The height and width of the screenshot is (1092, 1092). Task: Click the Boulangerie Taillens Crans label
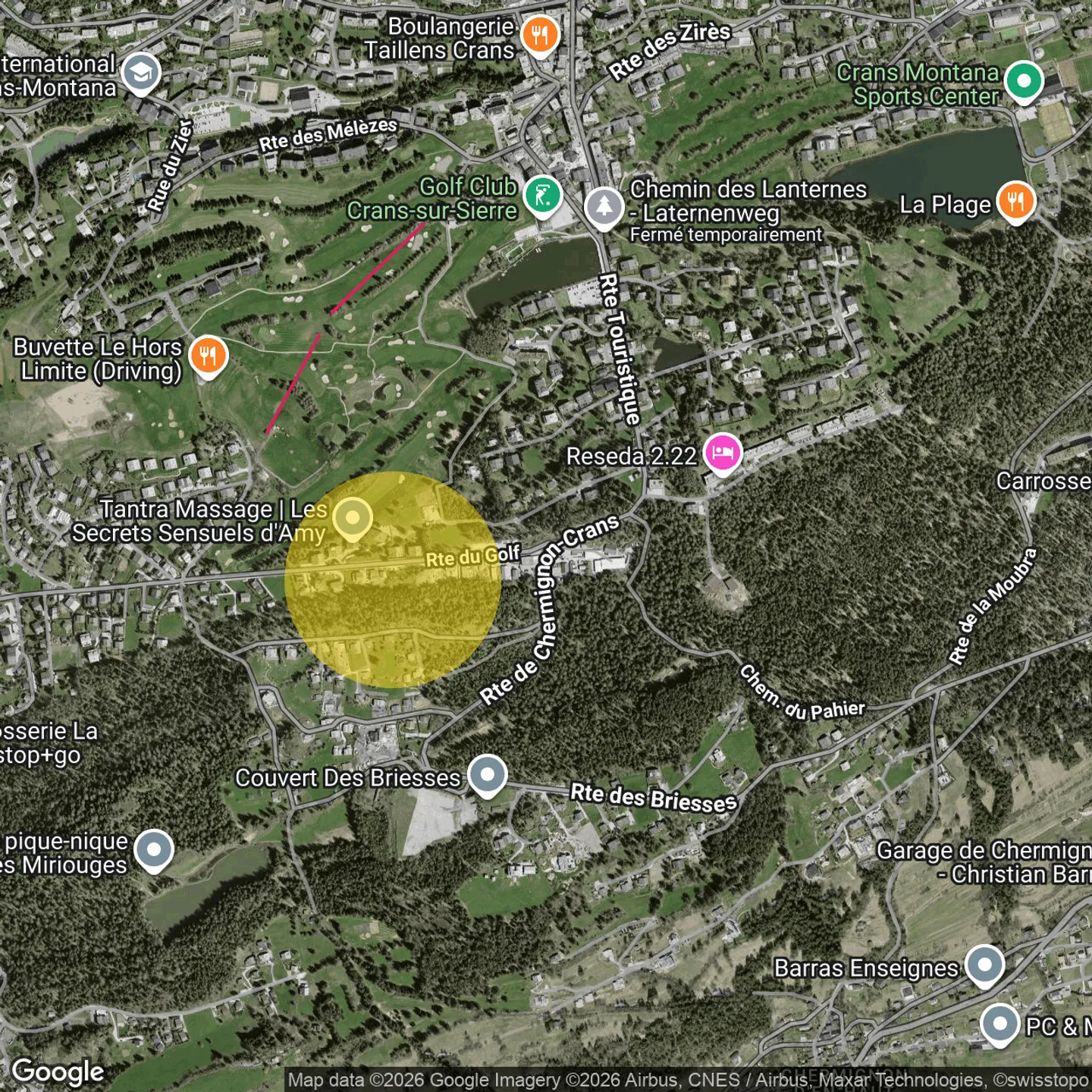(x=440, y=38)
